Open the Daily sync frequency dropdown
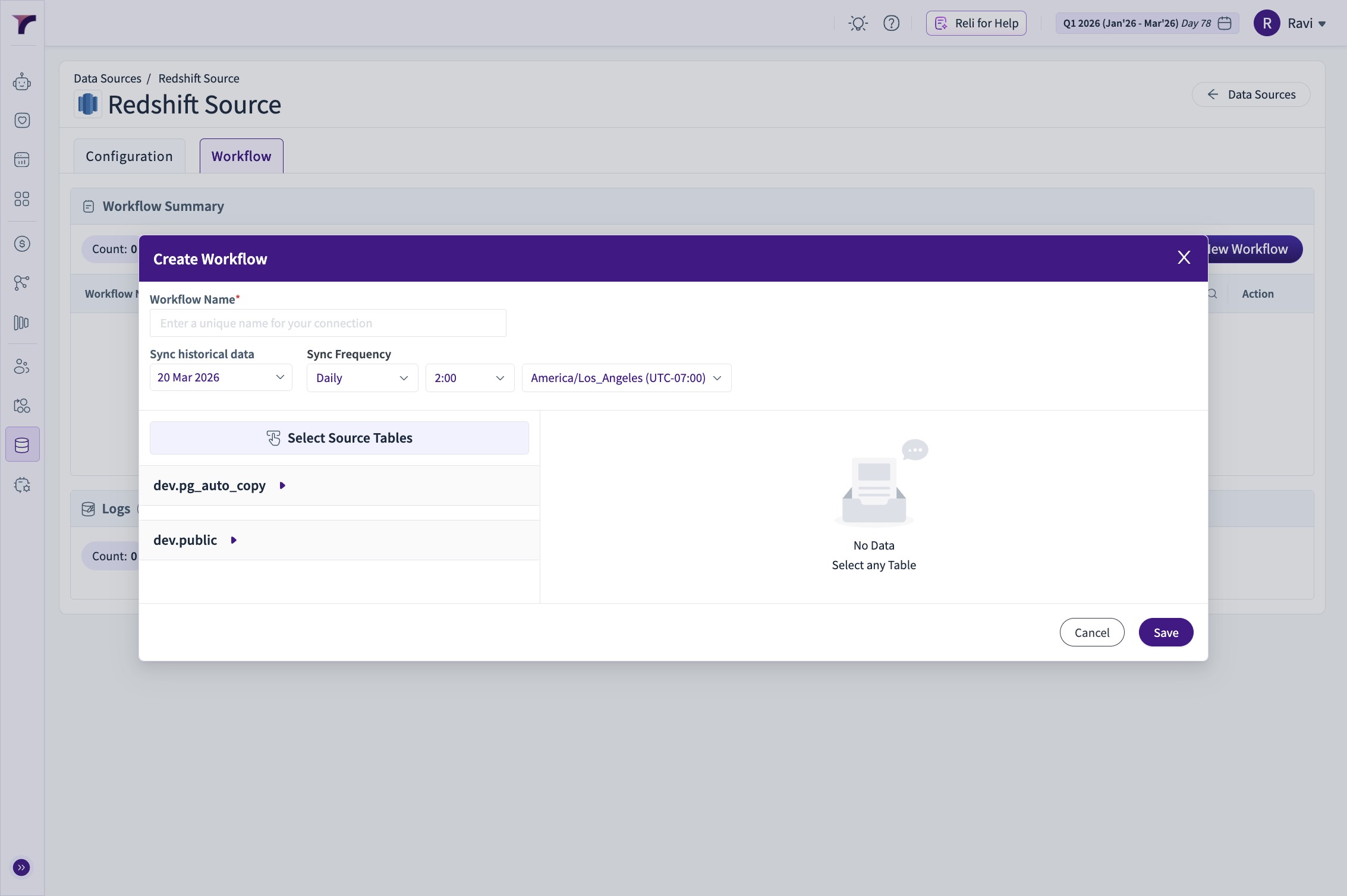Viewport: 1347px width, 896px height. coord(362,378)
